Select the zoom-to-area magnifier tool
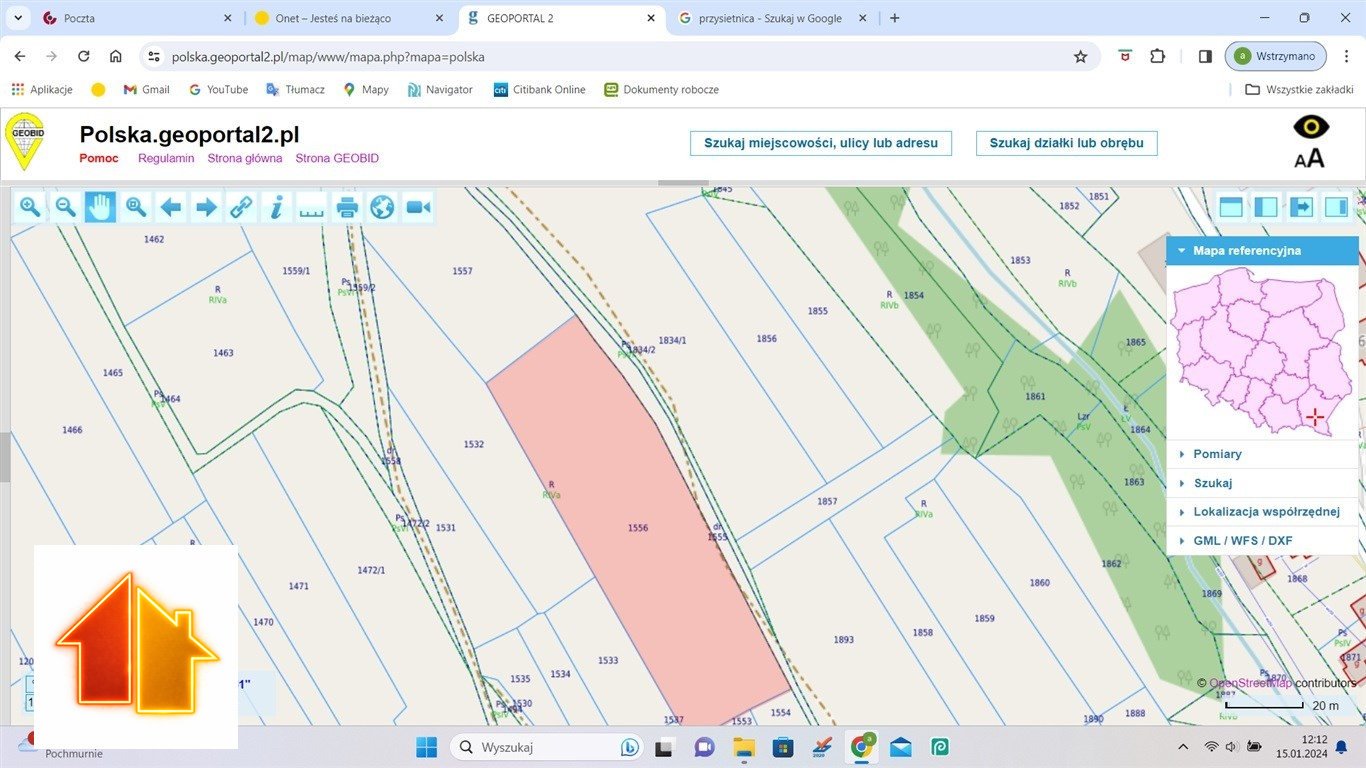Screen dimensions: 1366x768 coord(136,207)
